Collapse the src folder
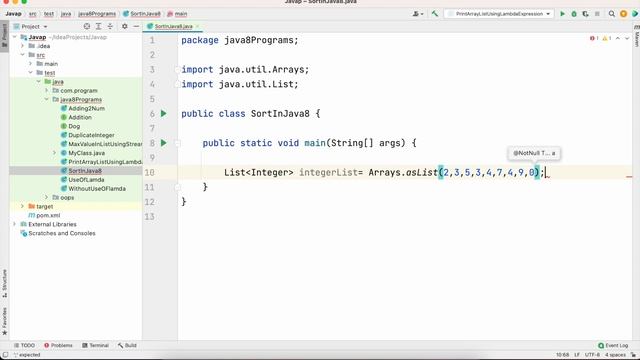 pyautogui.click(x=22, y=55)
